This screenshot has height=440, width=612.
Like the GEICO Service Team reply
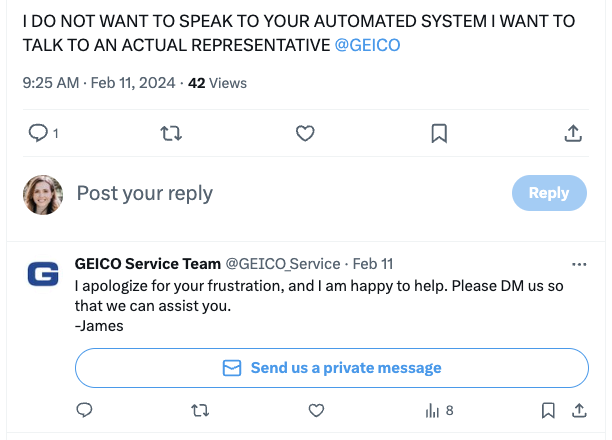pyautogui.click(x=316, y=410)
